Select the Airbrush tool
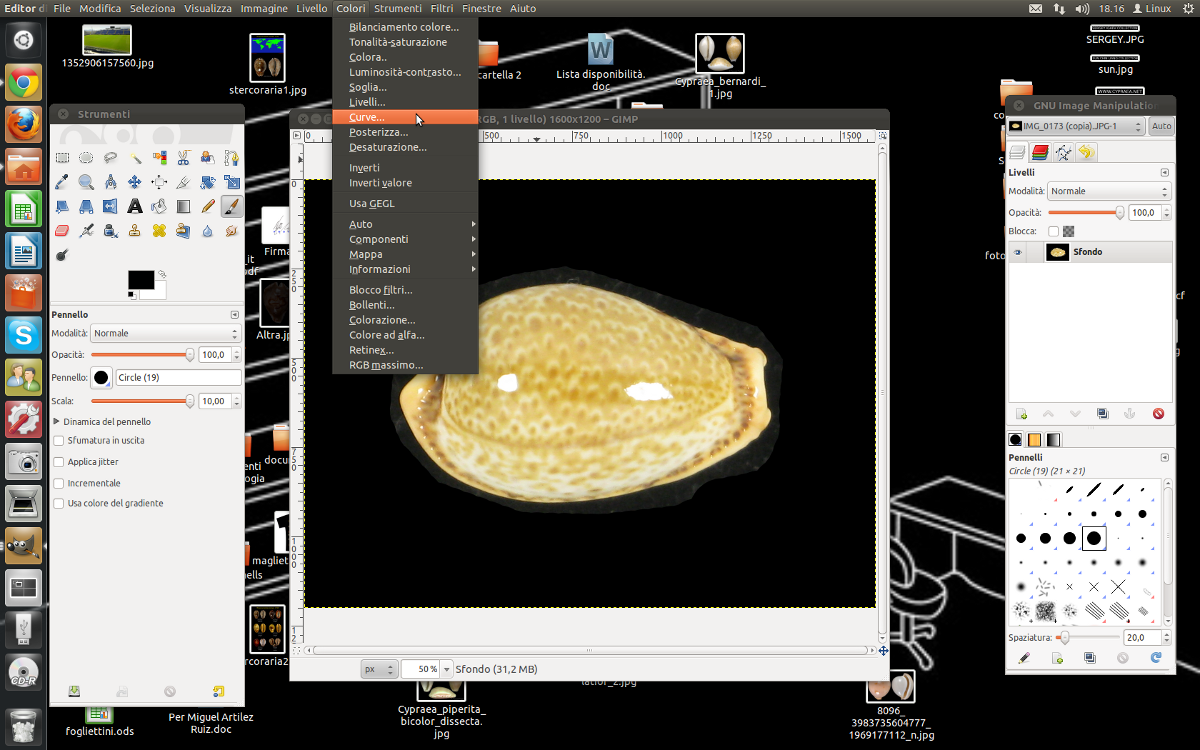The image size is (1200, 750). 86,231
